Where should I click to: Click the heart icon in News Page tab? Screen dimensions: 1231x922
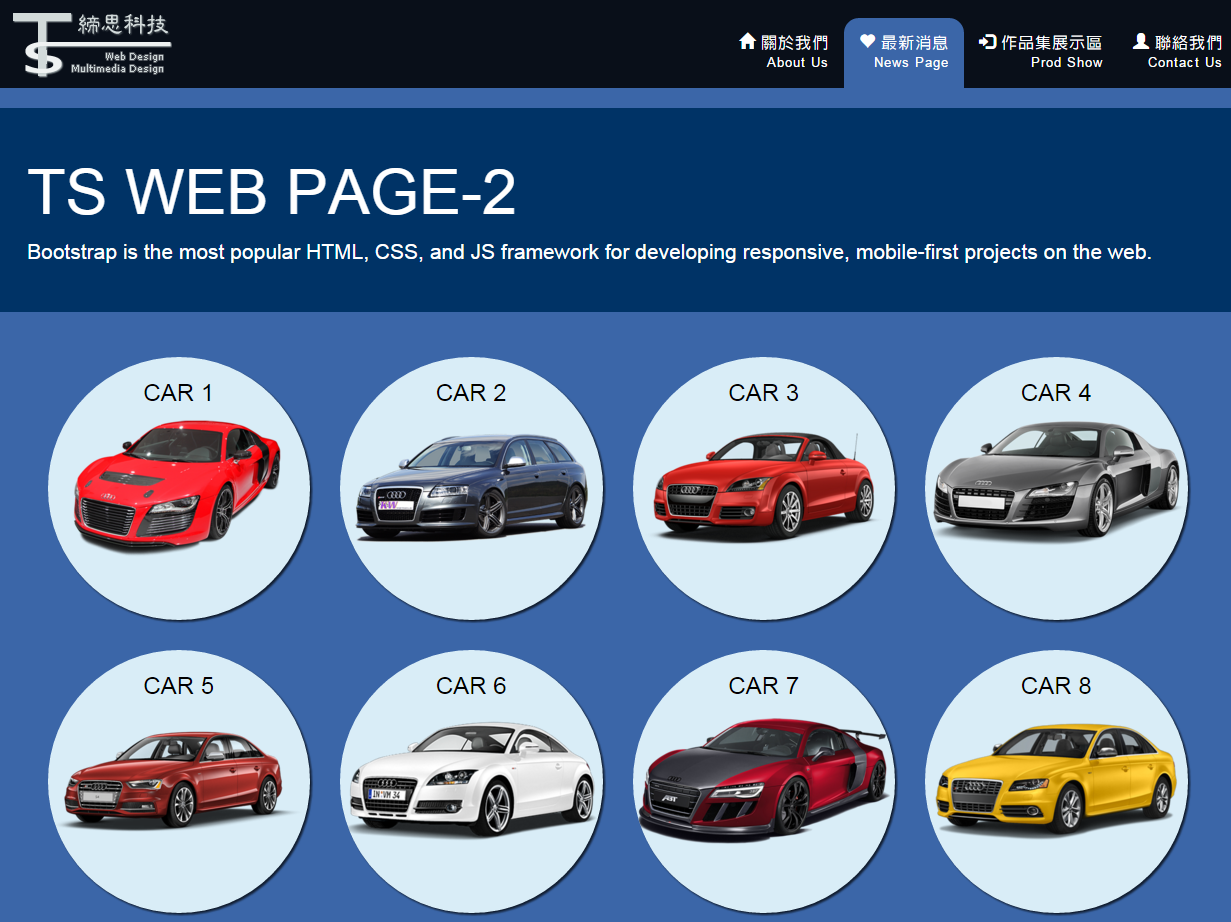(867, 41)
